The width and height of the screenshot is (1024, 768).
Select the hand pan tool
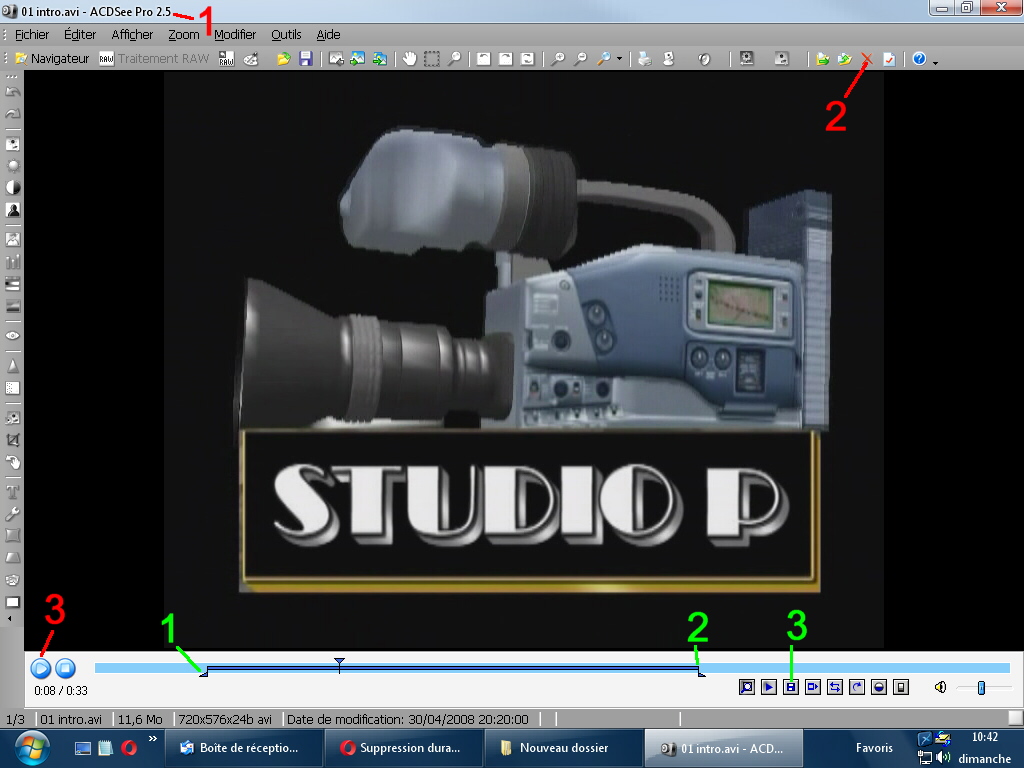(x=409, y=59)
